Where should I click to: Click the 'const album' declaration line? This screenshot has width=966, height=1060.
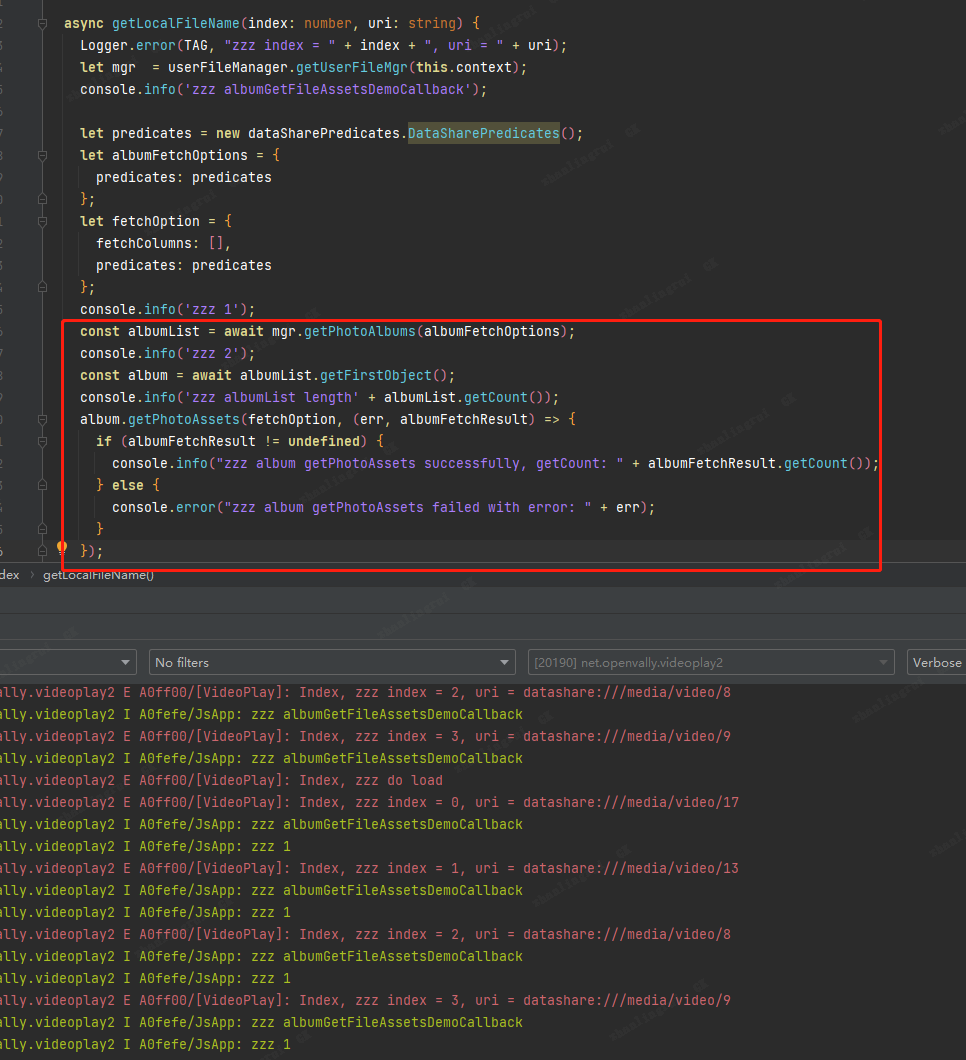click(268, 375)
